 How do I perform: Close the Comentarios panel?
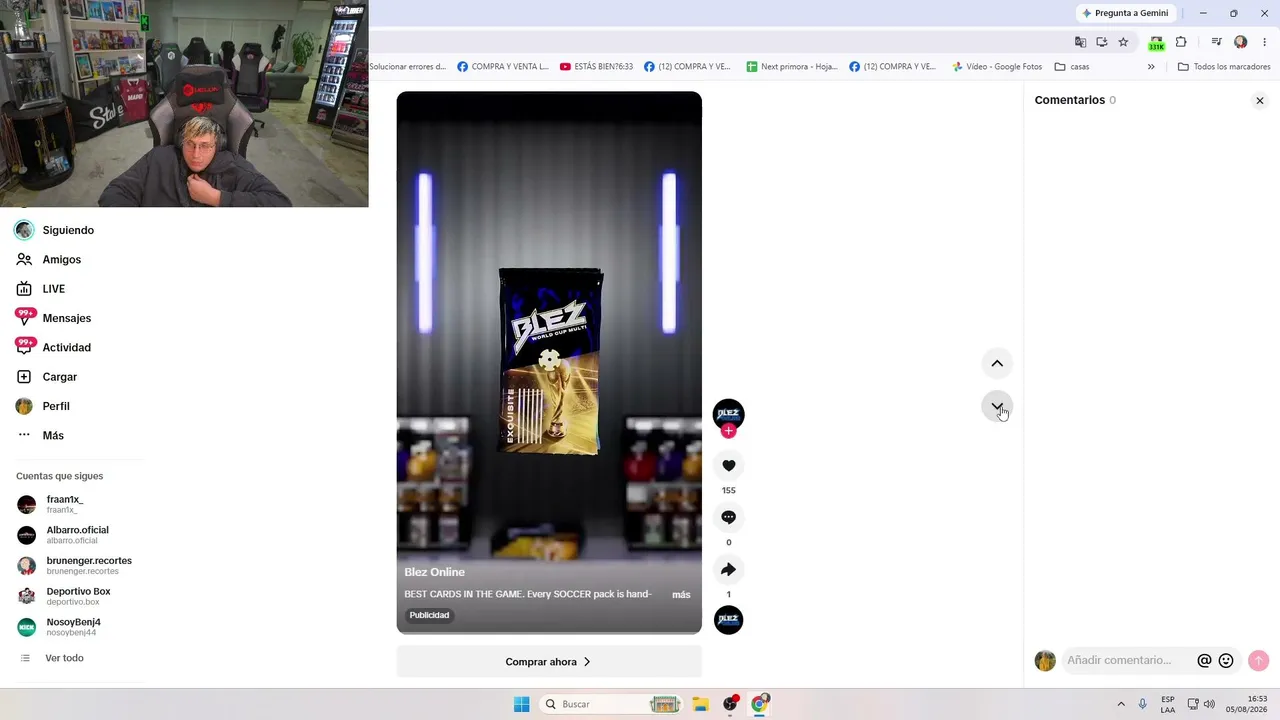coord(1260,100)
